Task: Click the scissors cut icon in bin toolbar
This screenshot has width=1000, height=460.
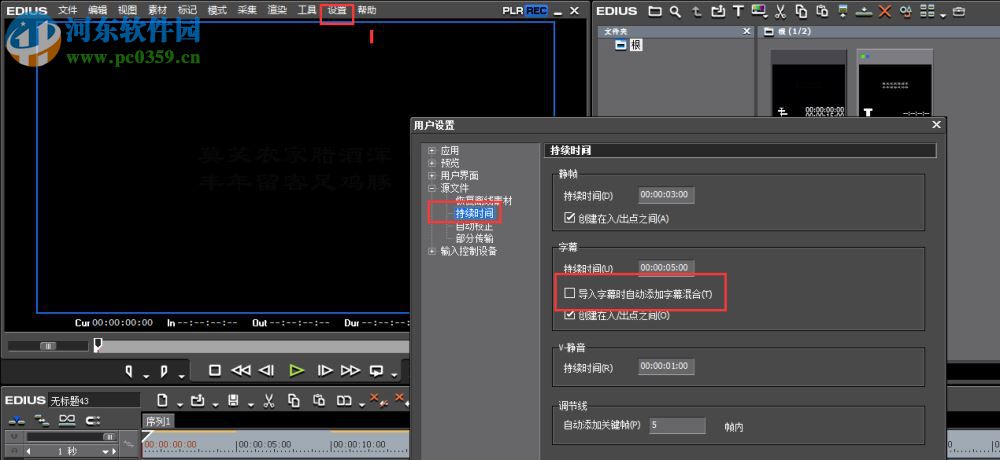Action: click(781, 11)
